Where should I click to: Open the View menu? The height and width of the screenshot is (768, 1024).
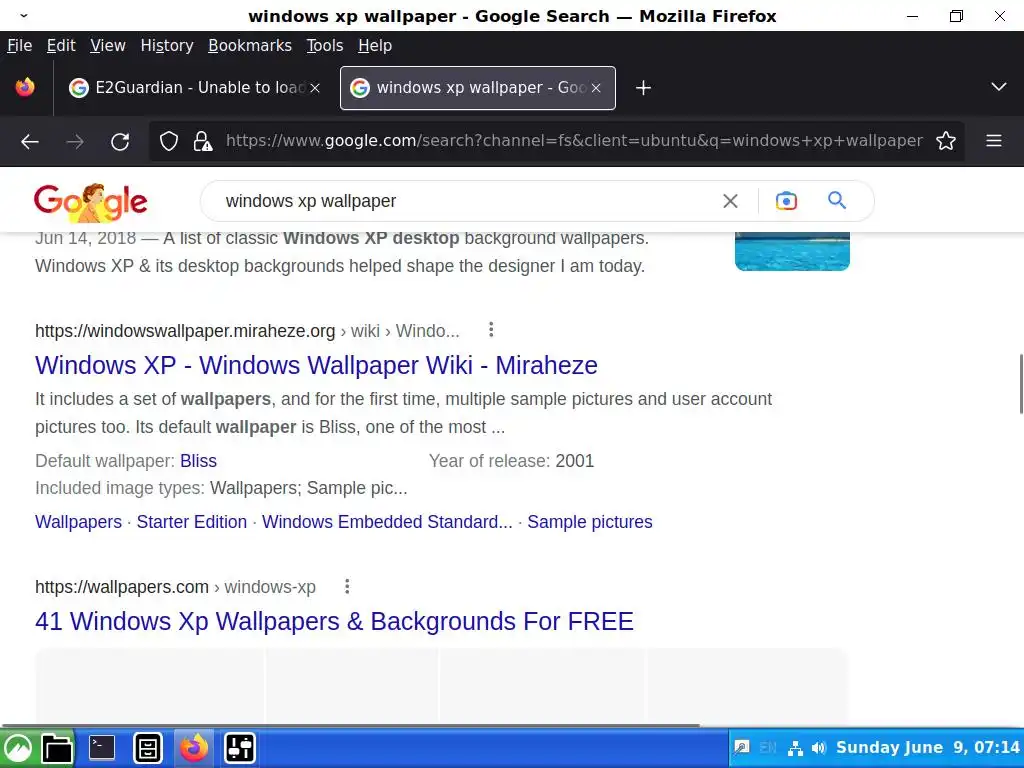click(x=108, y=46)
